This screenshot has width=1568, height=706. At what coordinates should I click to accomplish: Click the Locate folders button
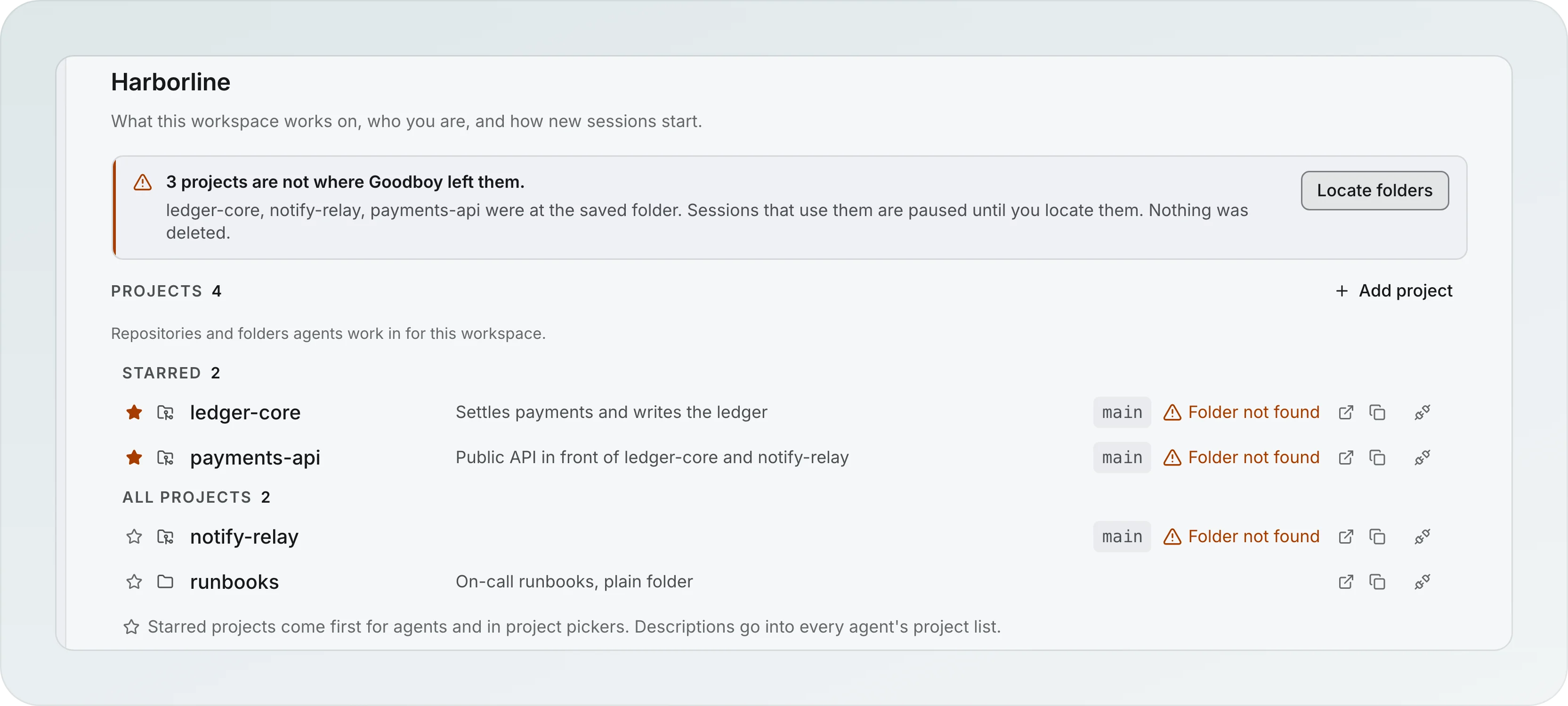pyautogui.click(x=1374, y=191)
